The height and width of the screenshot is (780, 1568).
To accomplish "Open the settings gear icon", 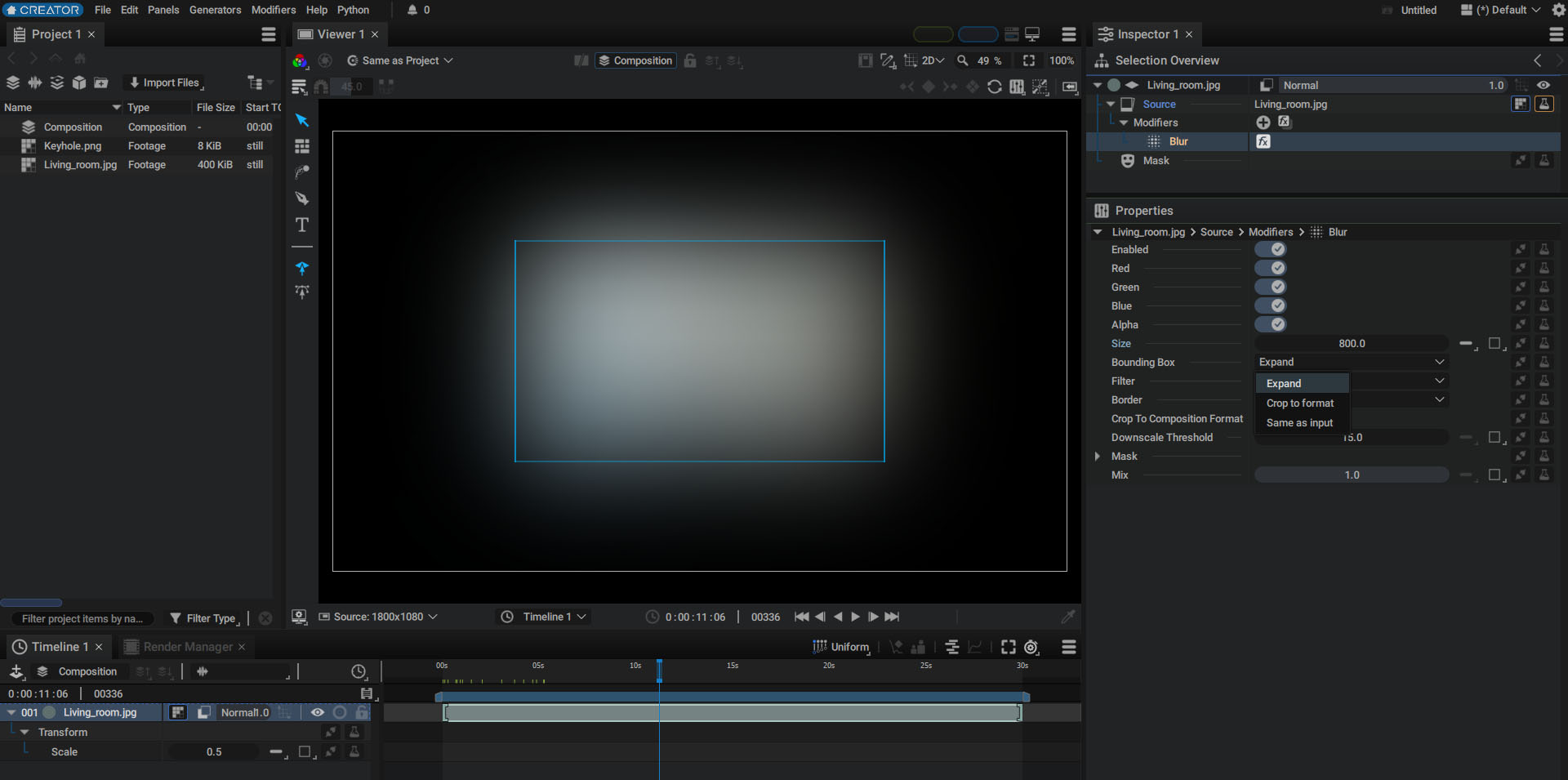I will [1558, 10].
